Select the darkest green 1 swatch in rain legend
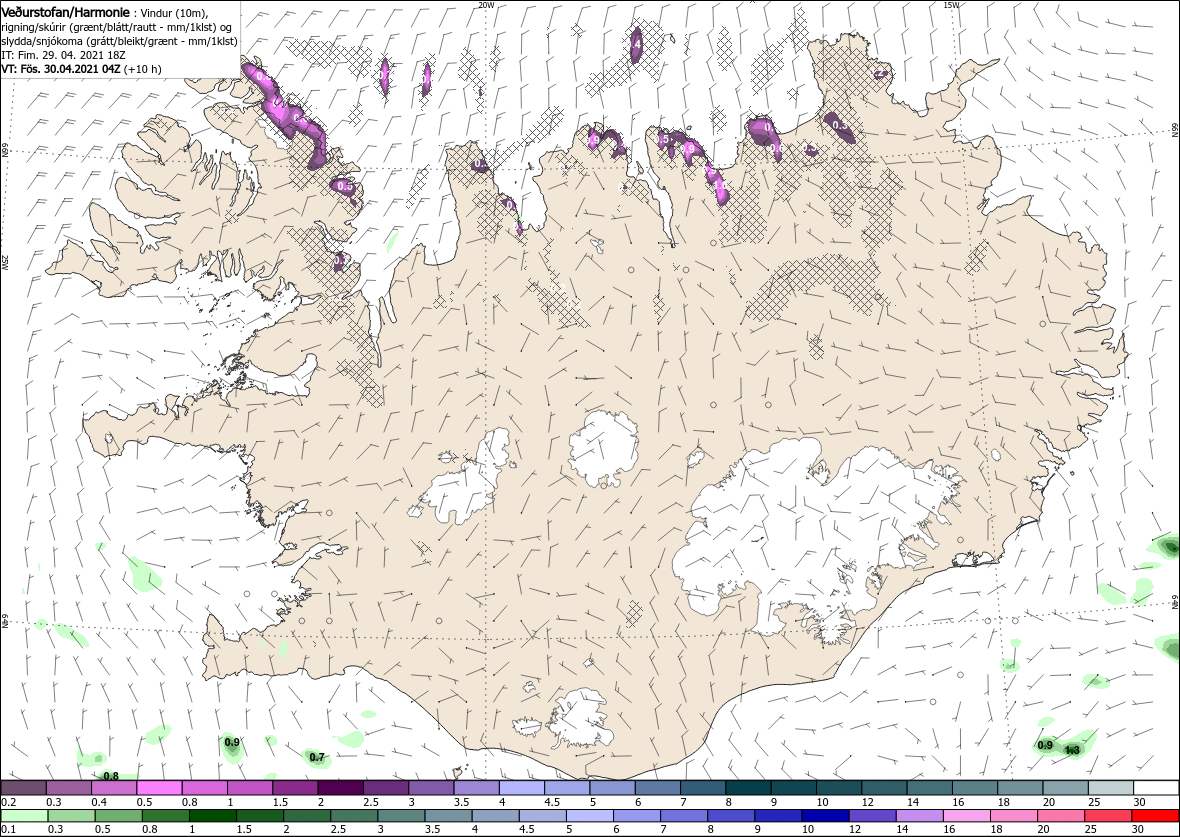Image resolution: width=1180 pixels, height=837 pixels. coord(212,816)
